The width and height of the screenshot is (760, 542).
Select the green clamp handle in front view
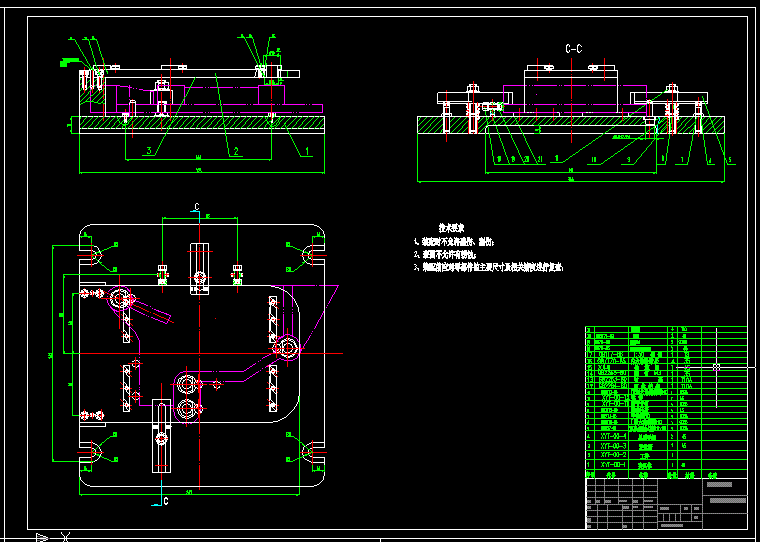pos(69,62)
